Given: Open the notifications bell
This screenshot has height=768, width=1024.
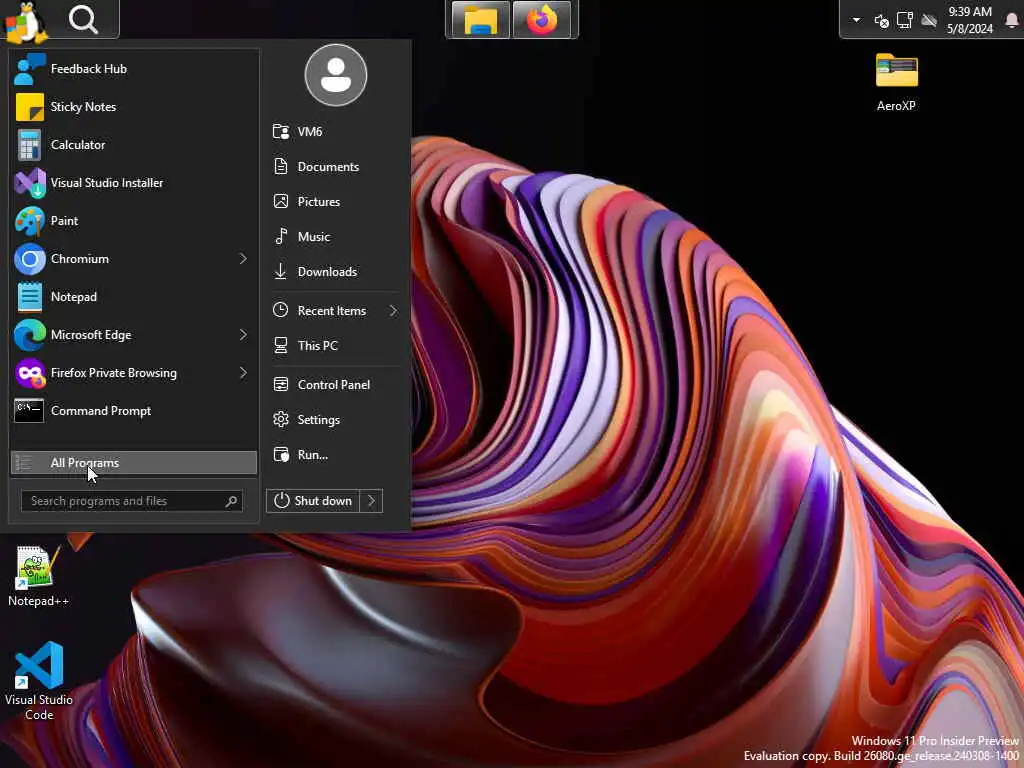Looking at the screenshot, I should tap(1012, 20).
